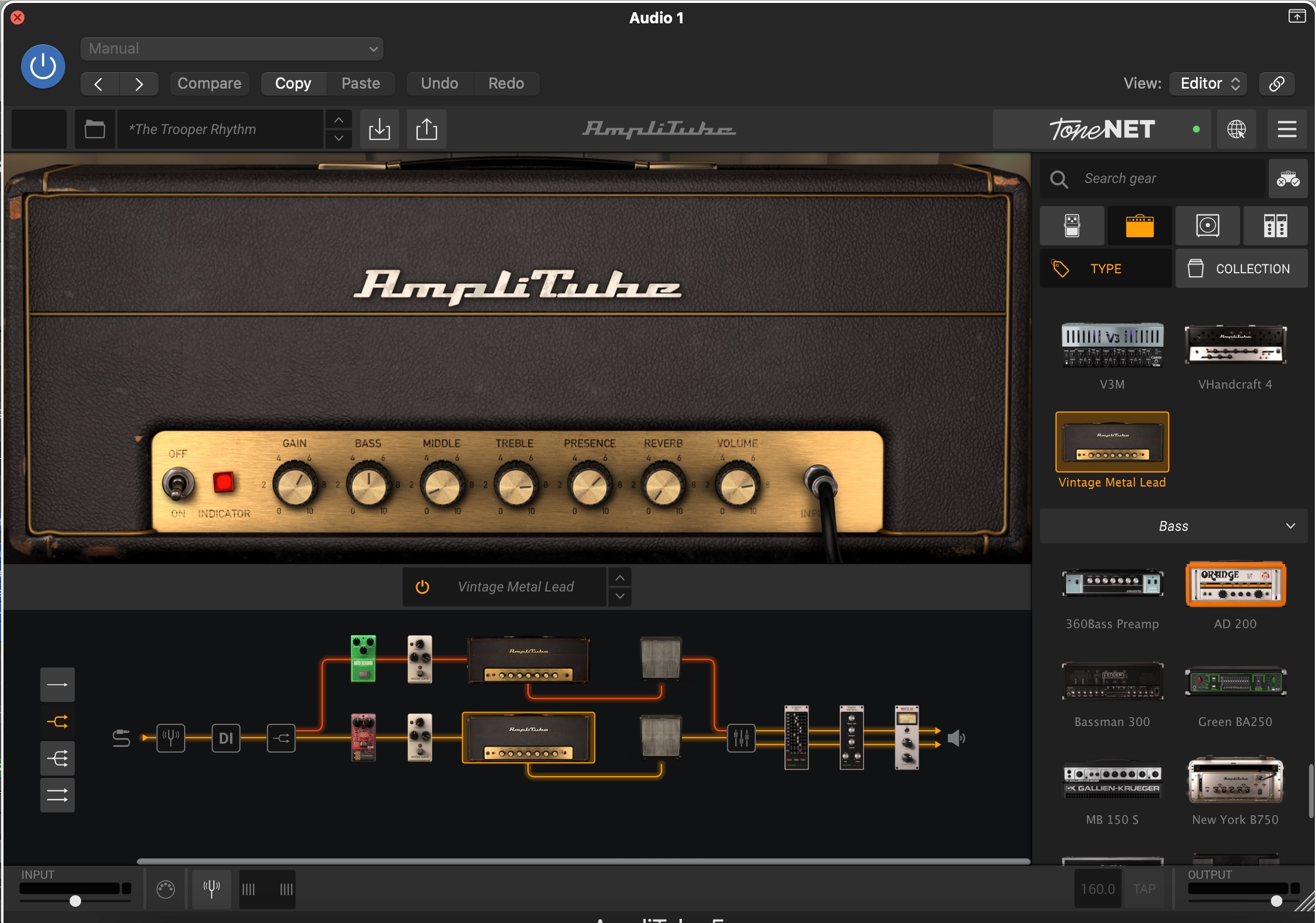Select the TYPE filter tab
1316x923 pixels.
[x=1106, y=269]
